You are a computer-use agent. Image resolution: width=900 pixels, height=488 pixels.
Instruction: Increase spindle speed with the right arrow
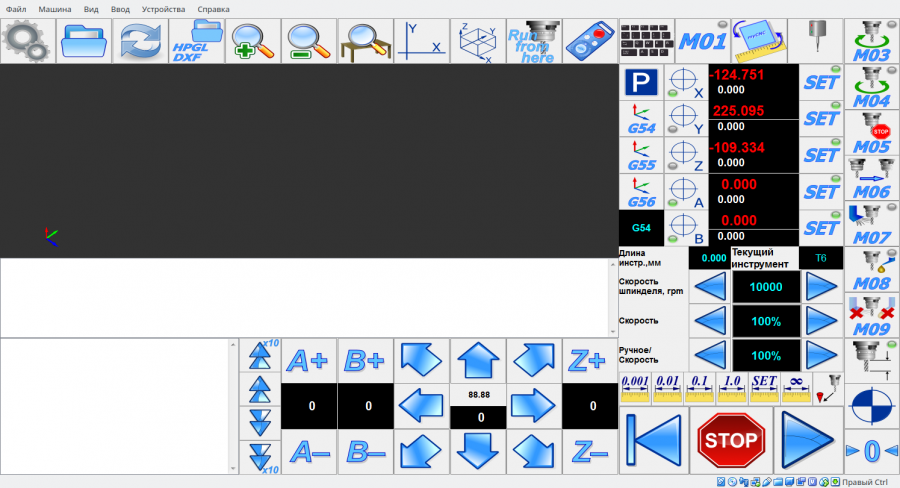click(821, 287)
